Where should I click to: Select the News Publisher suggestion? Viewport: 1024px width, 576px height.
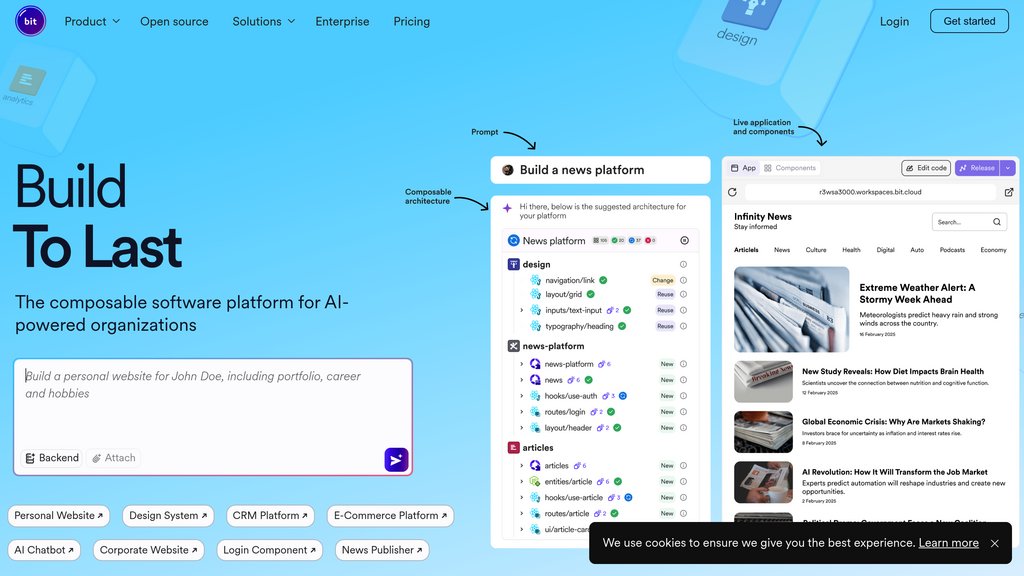(x=382, y=550)
